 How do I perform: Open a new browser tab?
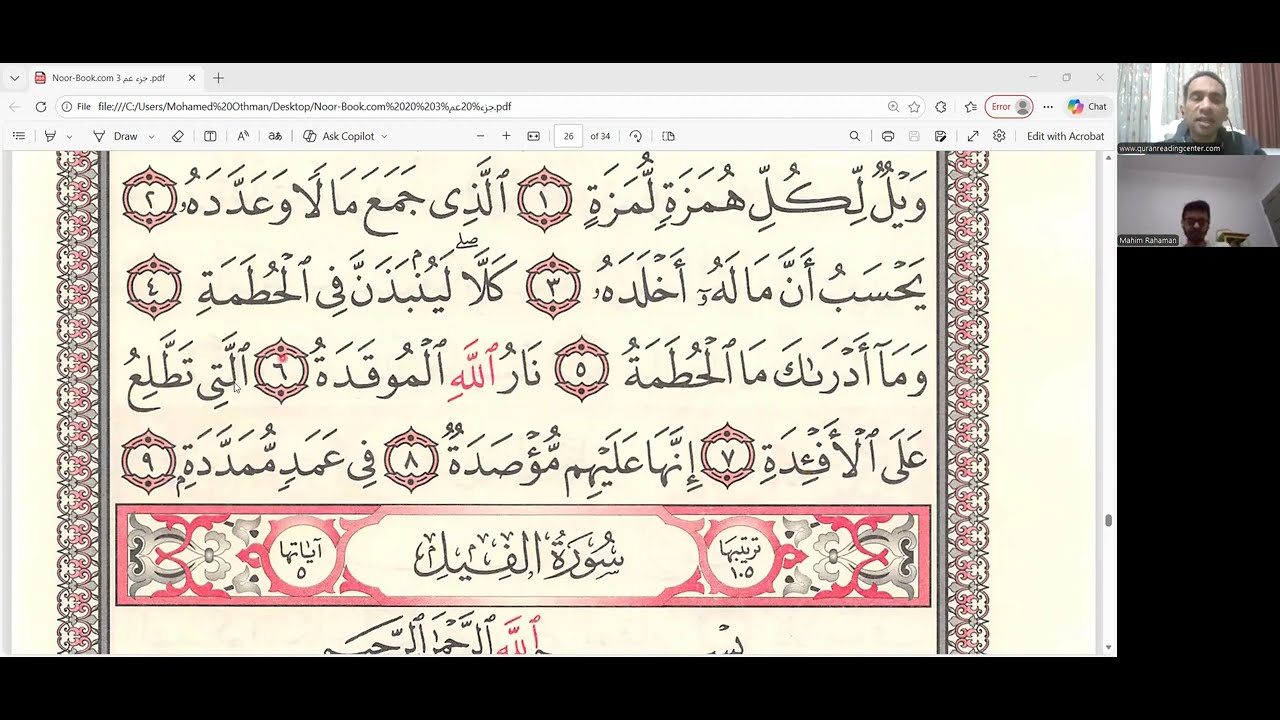coord(218,77)
